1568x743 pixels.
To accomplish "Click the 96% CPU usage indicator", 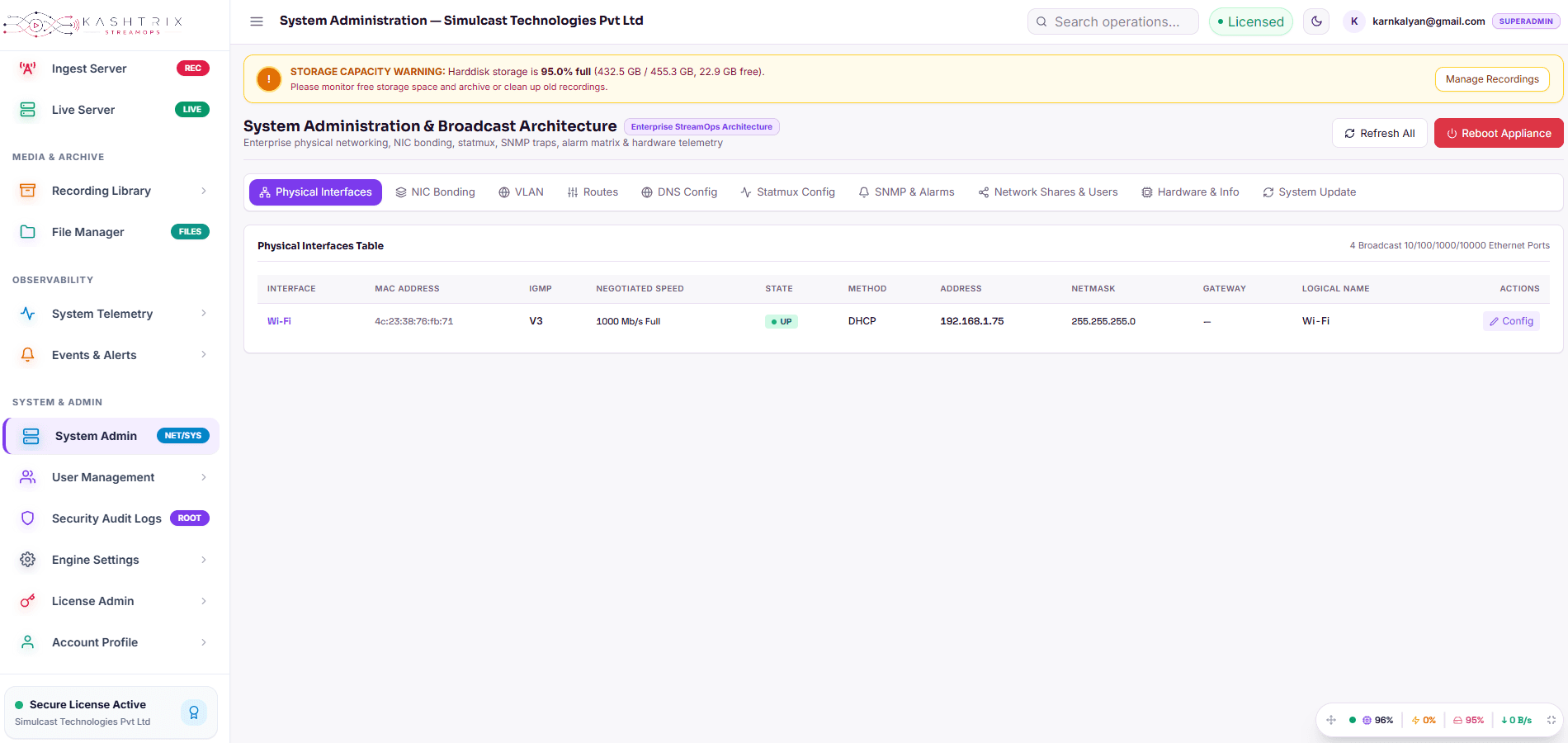I will (1377, 720).
